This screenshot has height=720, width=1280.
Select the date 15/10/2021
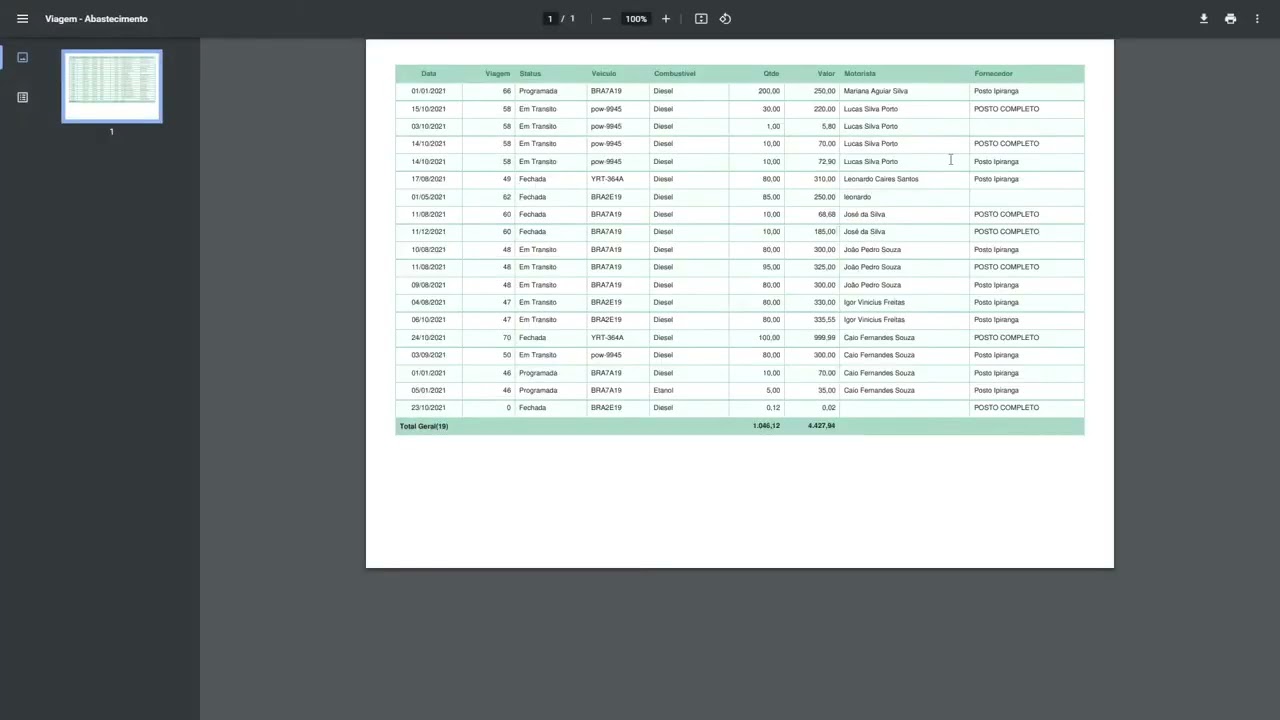pyautogui.click(x=429, y=109)
